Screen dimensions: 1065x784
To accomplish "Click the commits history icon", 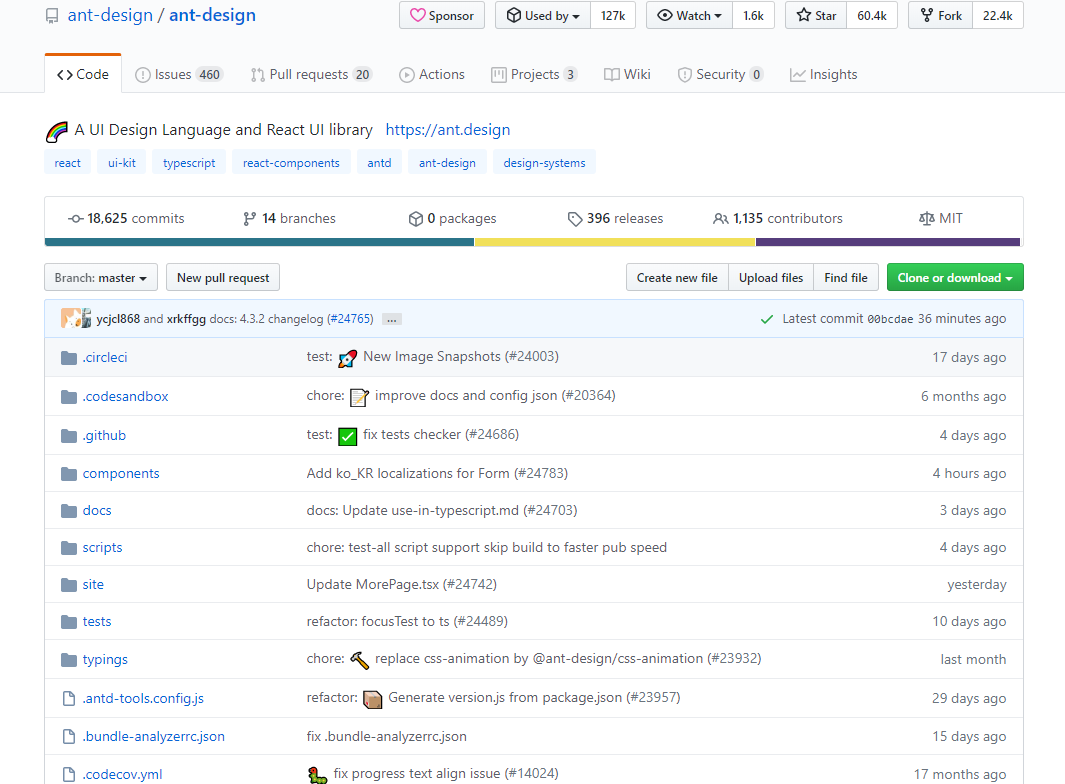I will point(75,219).
